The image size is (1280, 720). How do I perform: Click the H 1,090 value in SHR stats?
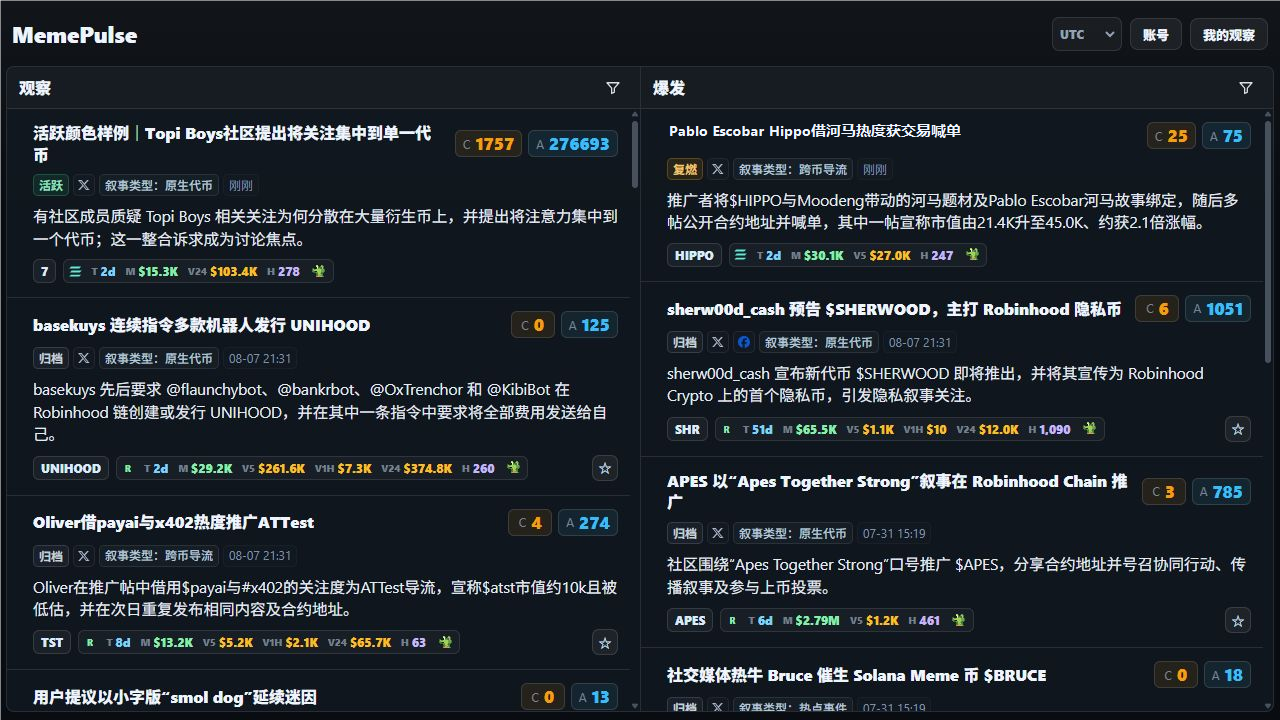tap(1048, 429)
